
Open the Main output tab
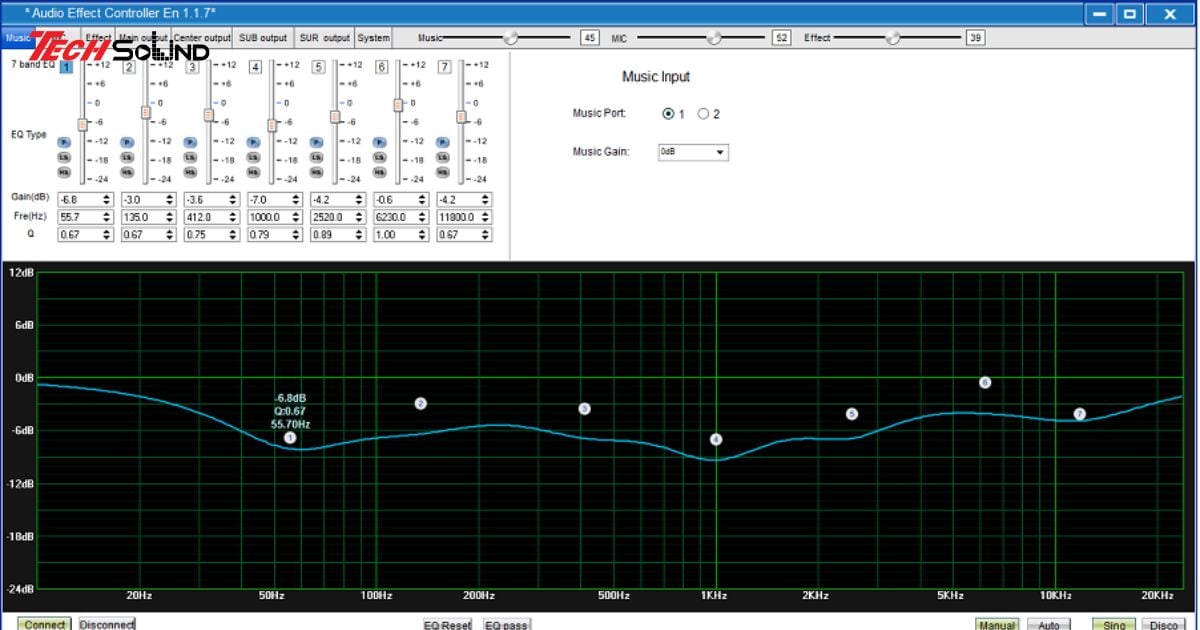(144, 38)
